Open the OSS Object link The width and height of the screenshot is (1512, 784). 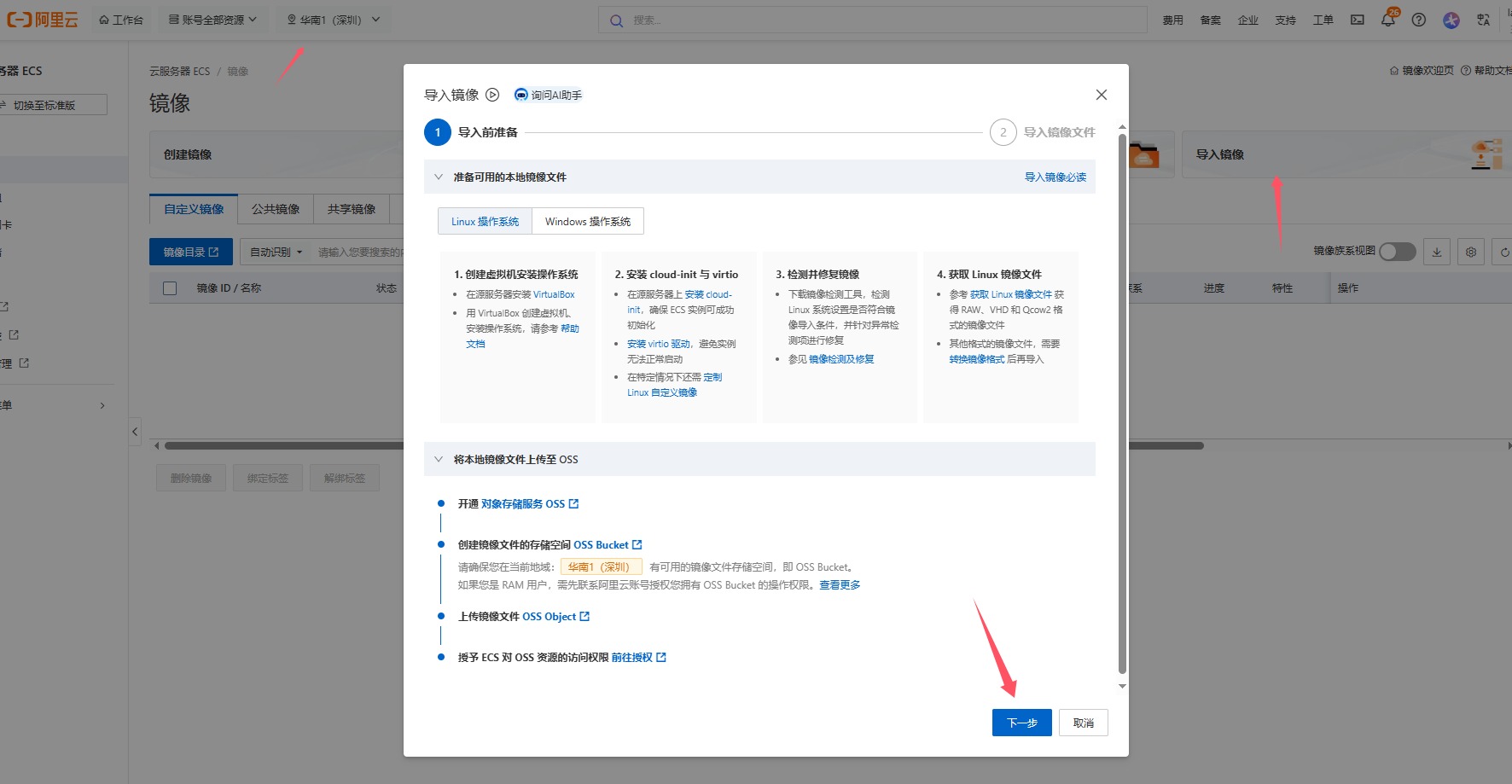(555, 617)
